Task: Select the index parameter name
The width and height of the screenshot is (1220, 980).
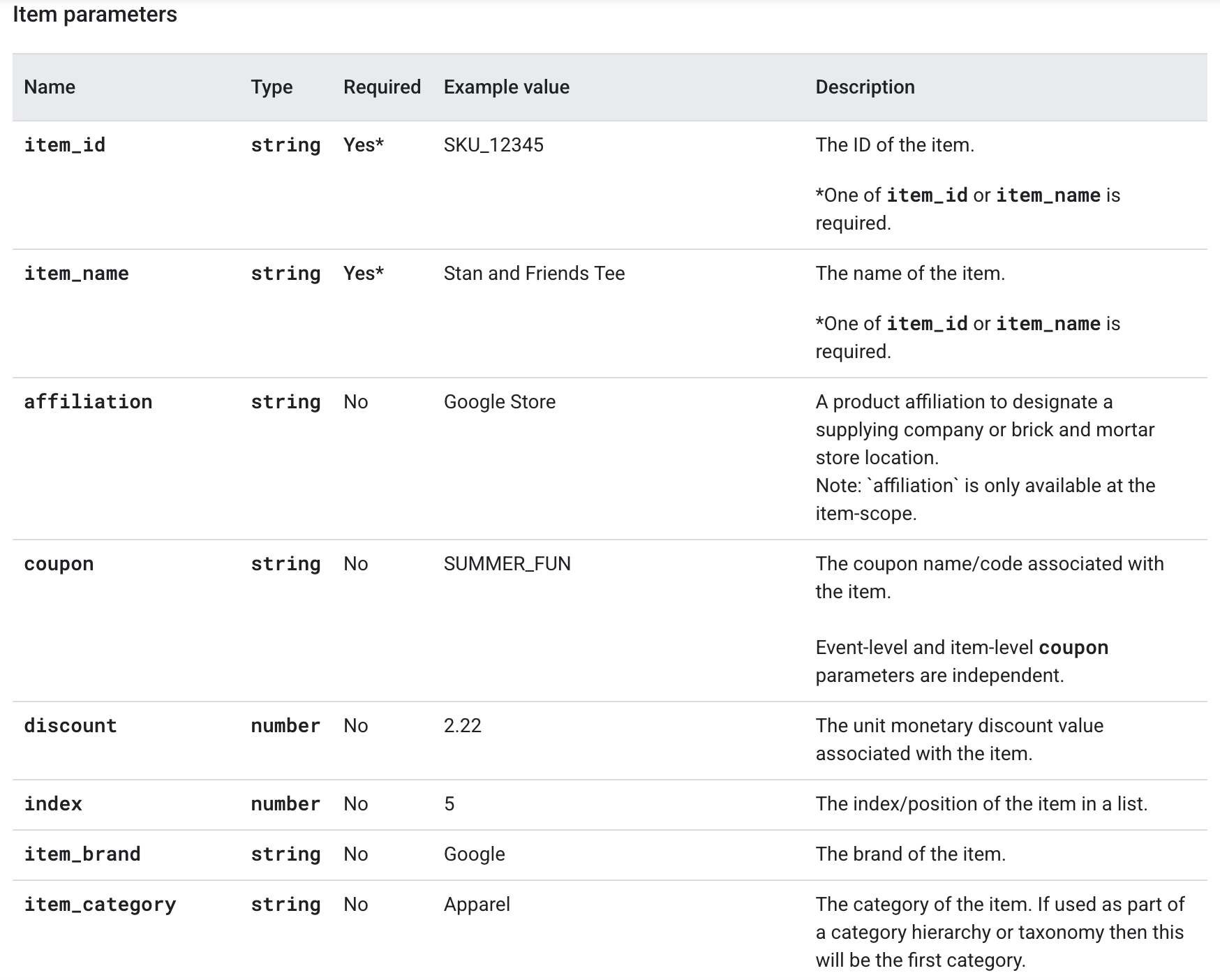Action: 53,803
